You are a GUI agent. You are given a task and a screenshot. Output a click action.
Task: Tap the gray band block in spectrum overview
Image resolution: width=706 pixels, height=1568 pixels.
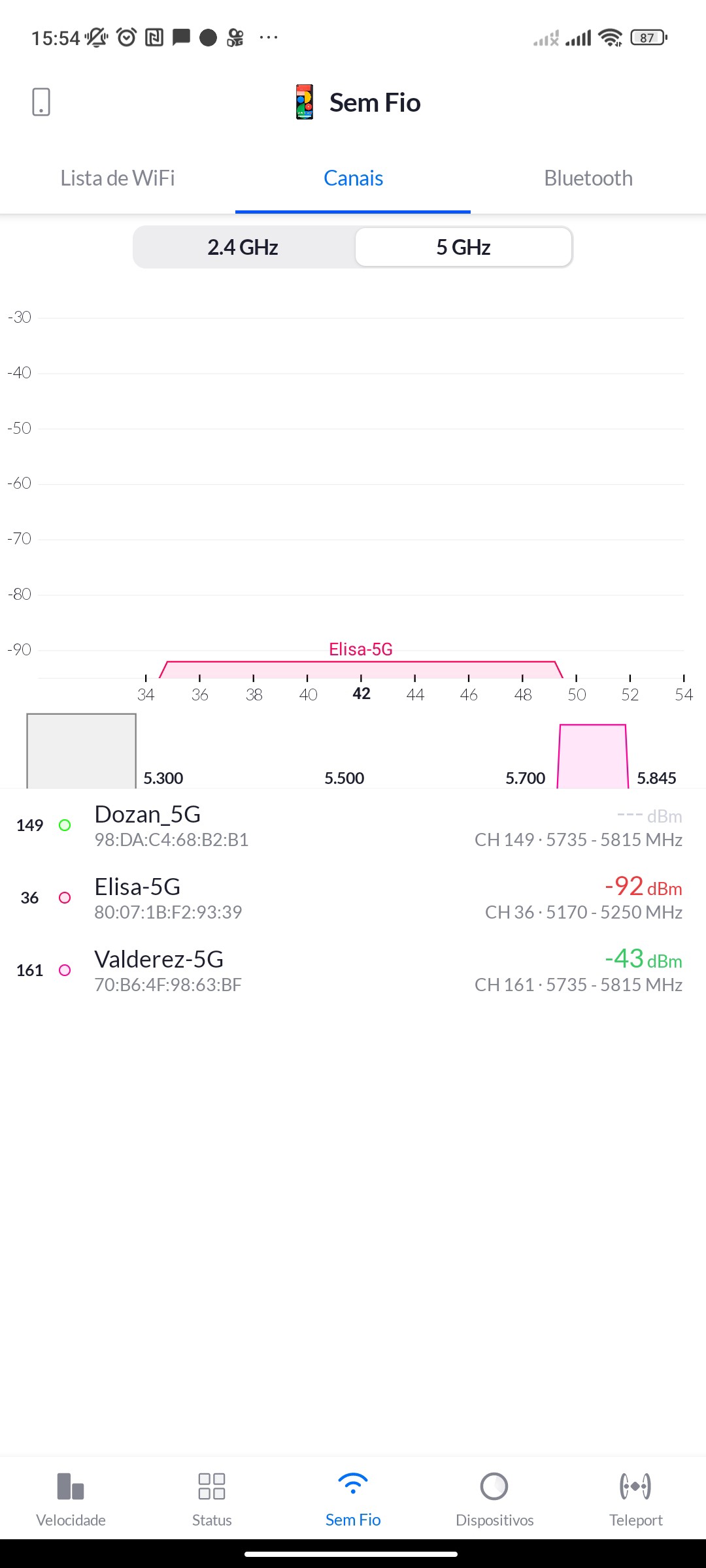(x=81, y=751)
